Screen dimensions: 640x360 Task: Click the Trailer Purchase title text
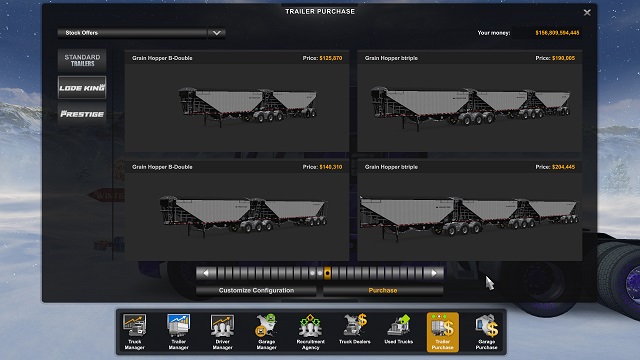pyautogui.click(x=320, y=11)
